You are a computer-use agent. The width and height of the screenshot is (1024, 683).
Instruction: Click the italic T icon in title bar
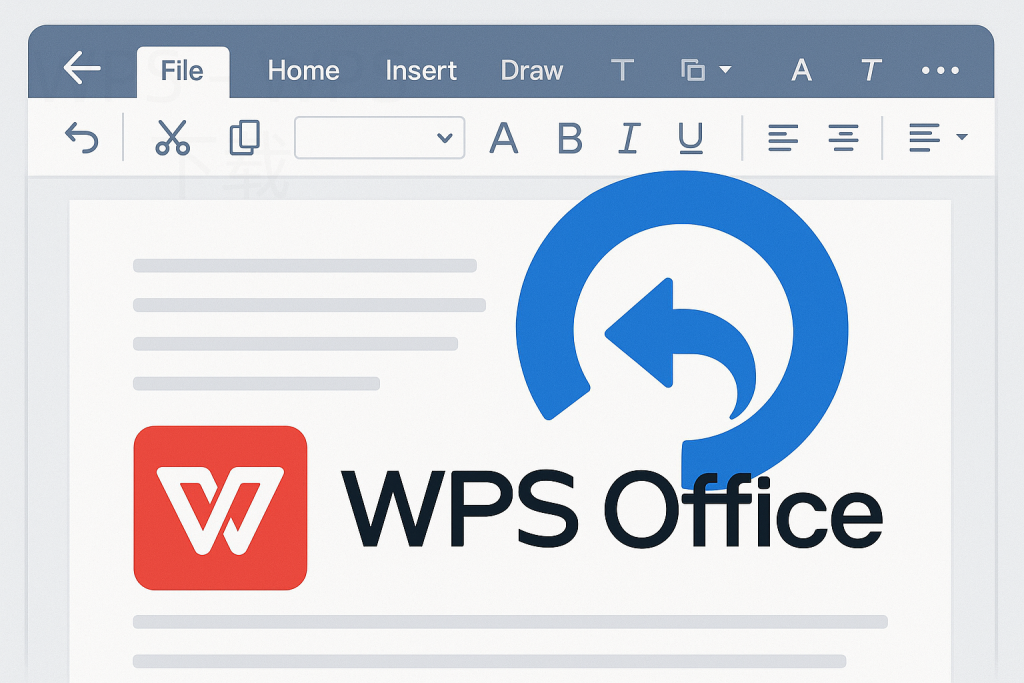(x=869, y=70)
